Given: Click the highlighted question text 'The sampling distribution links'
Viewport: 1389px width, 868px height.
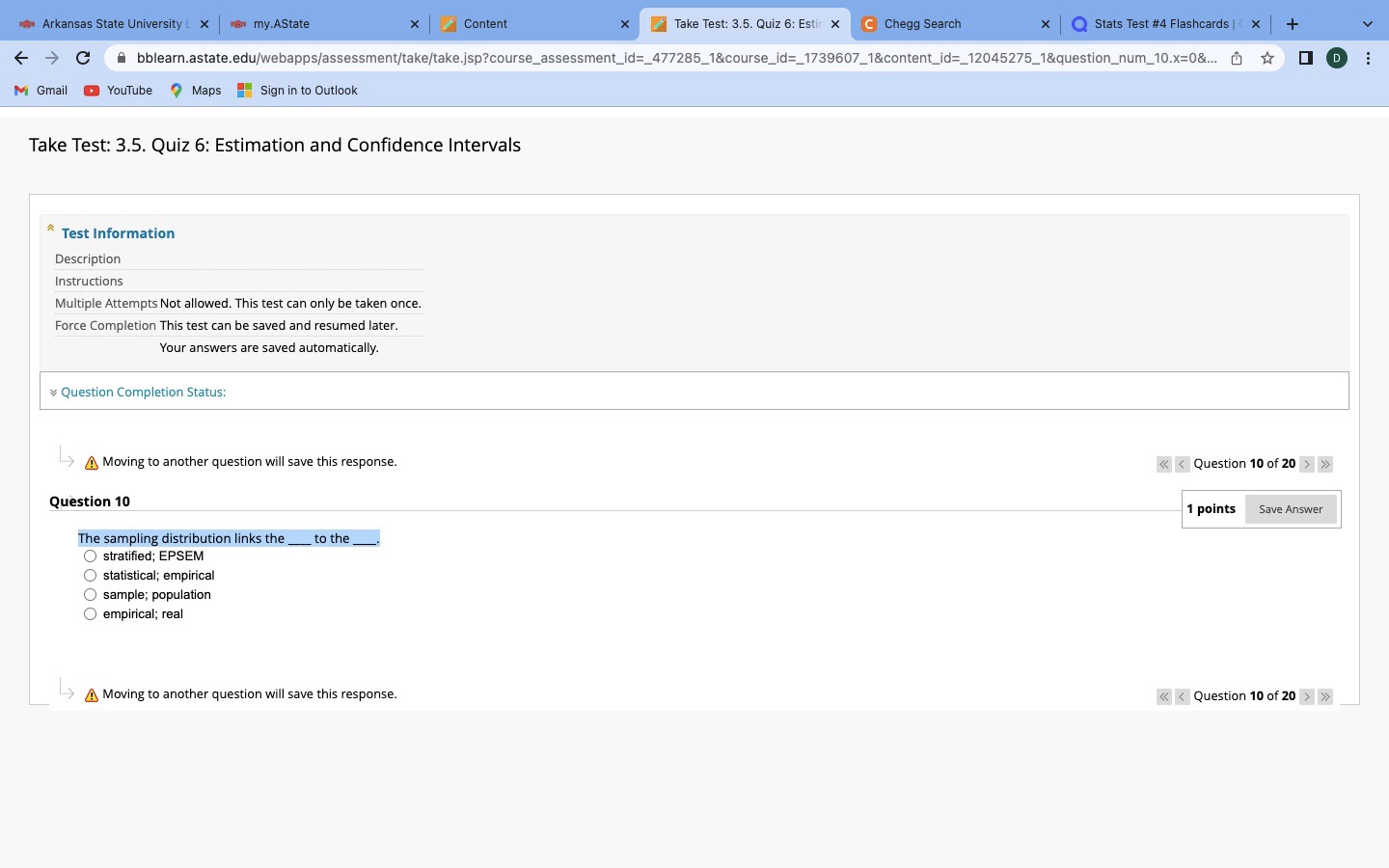Looking at the screenshot, I should click(x=229, y=538).
